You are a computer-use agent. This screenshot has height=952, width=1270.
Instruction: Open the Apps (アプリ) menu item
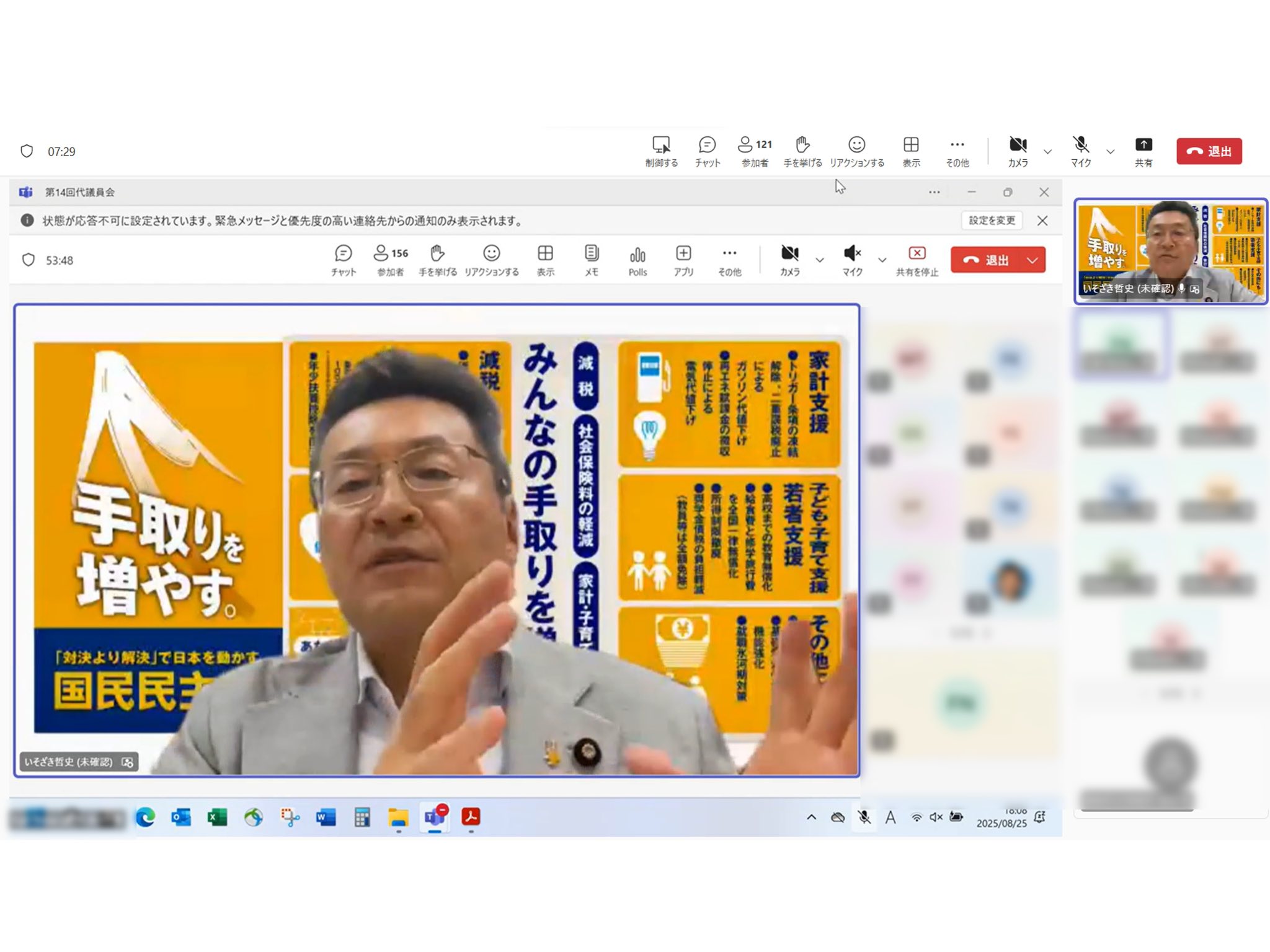coord(683,260)
